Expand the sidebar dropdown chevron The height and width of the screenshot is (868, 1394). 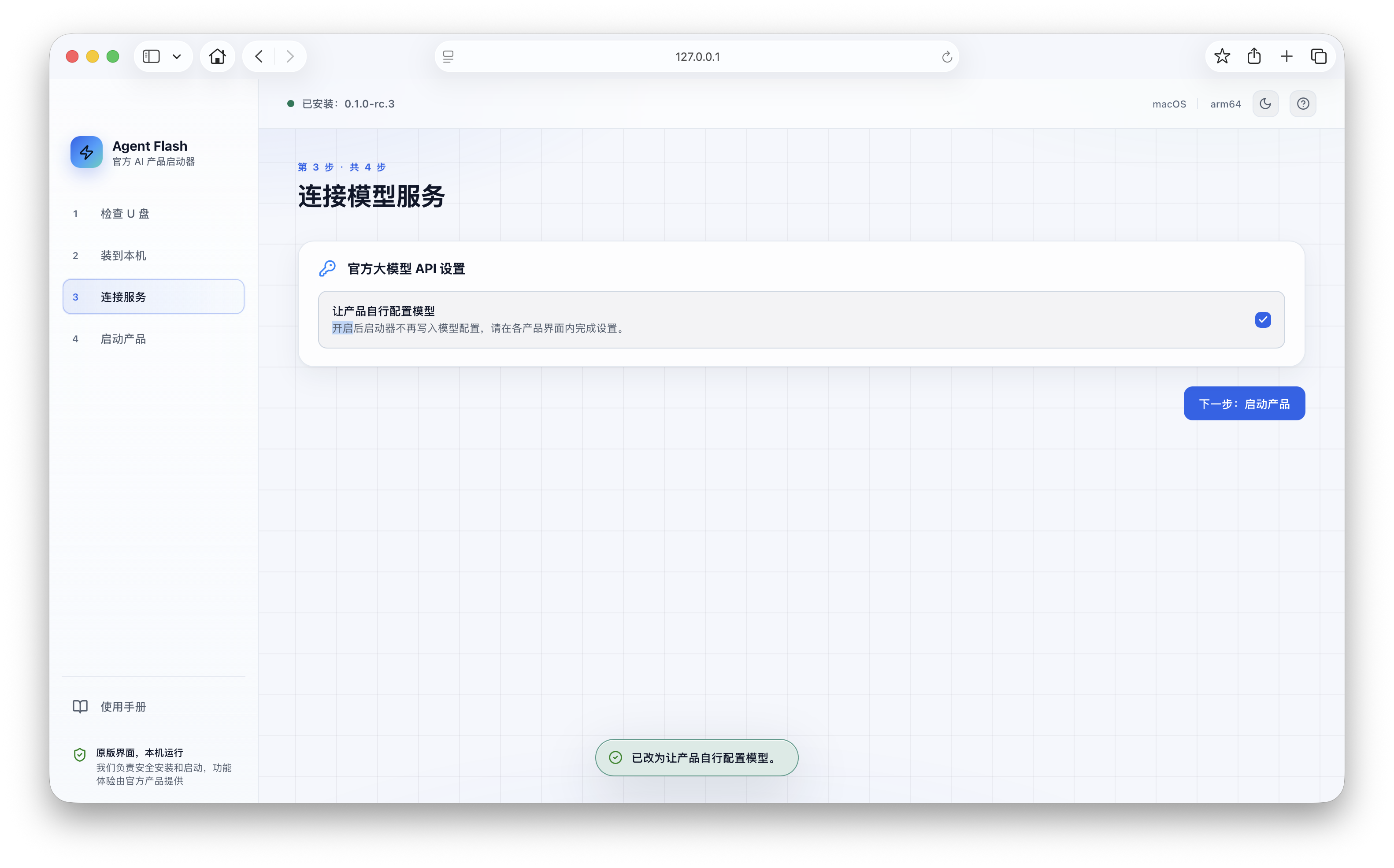[177, 56]
